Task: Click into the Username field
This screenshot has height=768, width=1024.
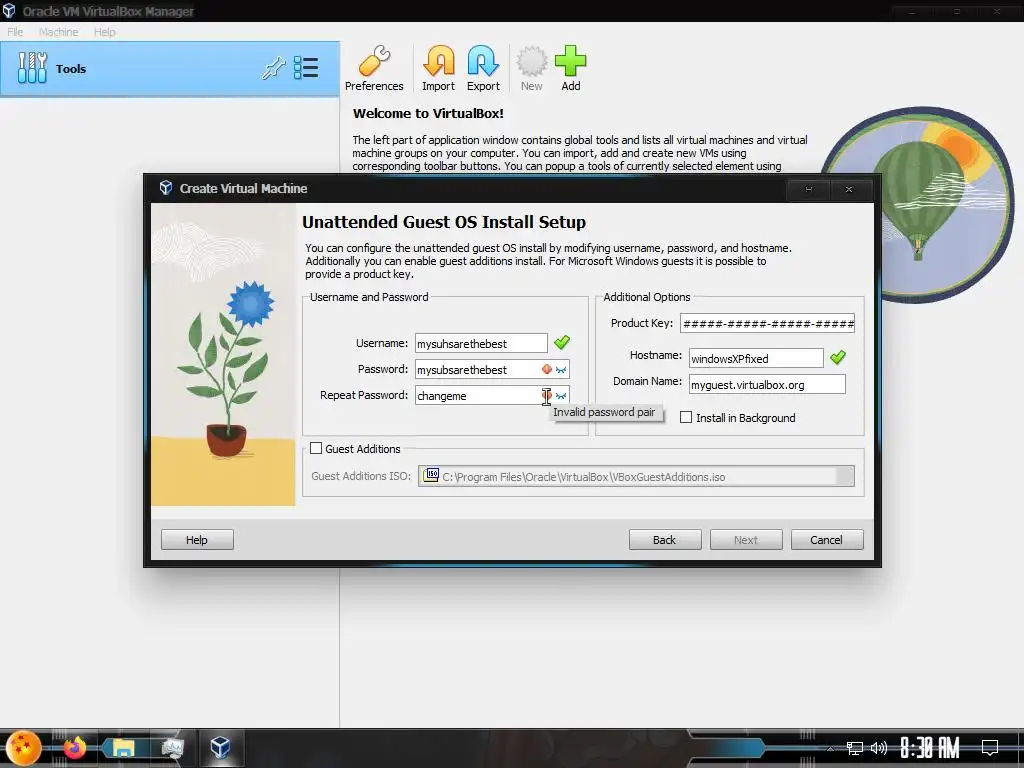Action: coord(481,344)
